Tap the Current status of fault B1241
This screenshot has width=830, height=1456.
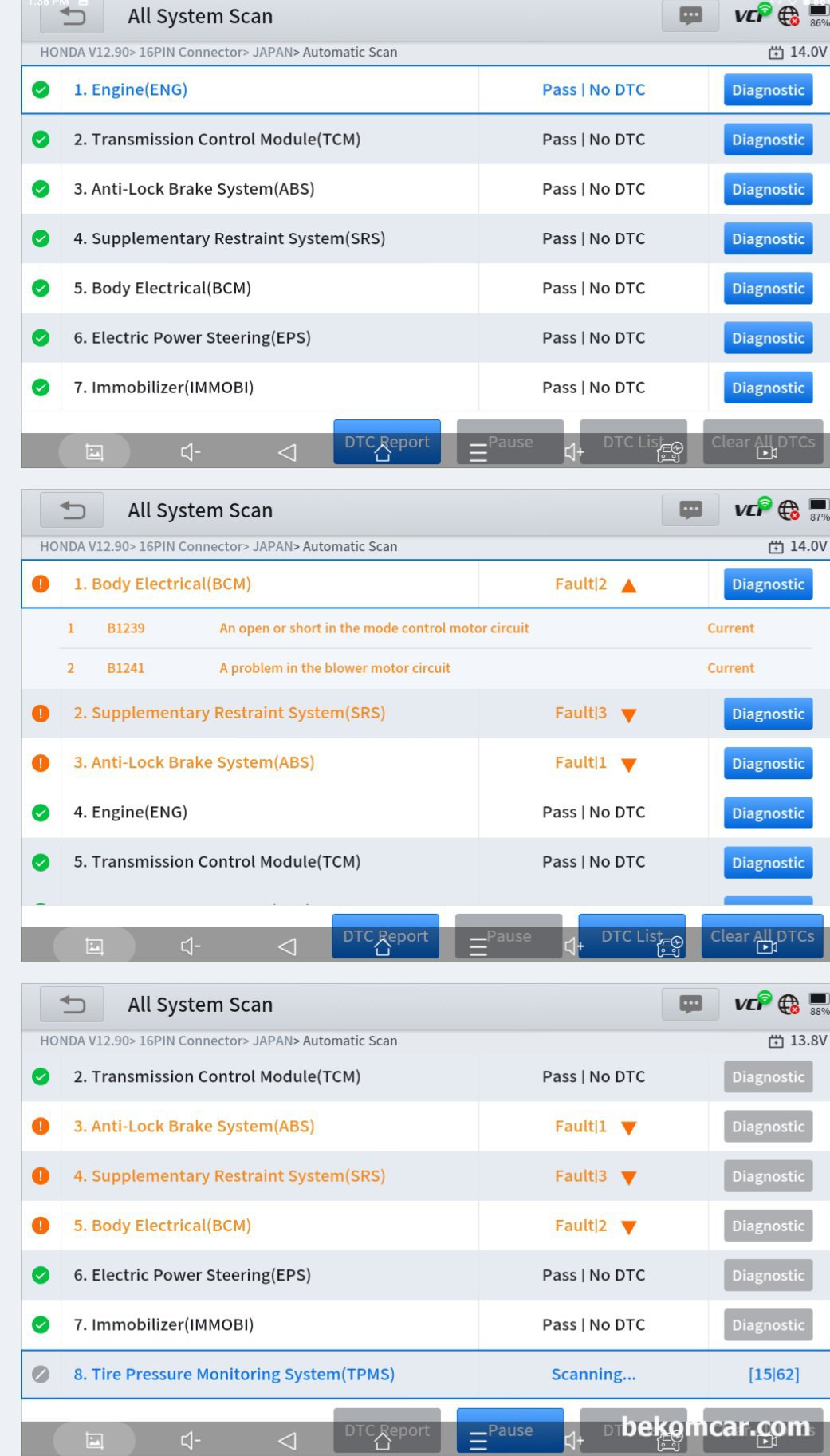tap(730, 668)
